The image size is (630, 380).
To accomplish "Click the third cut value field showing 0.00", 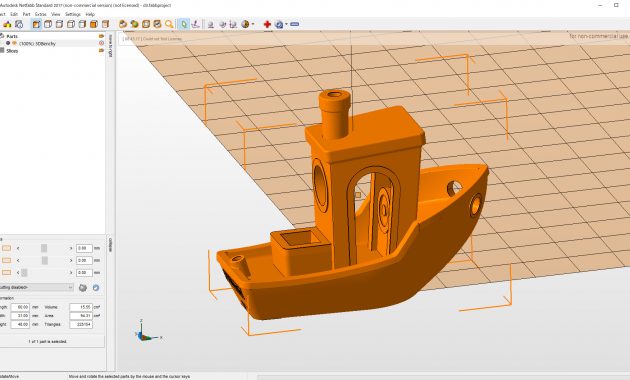I will point(84,273).
